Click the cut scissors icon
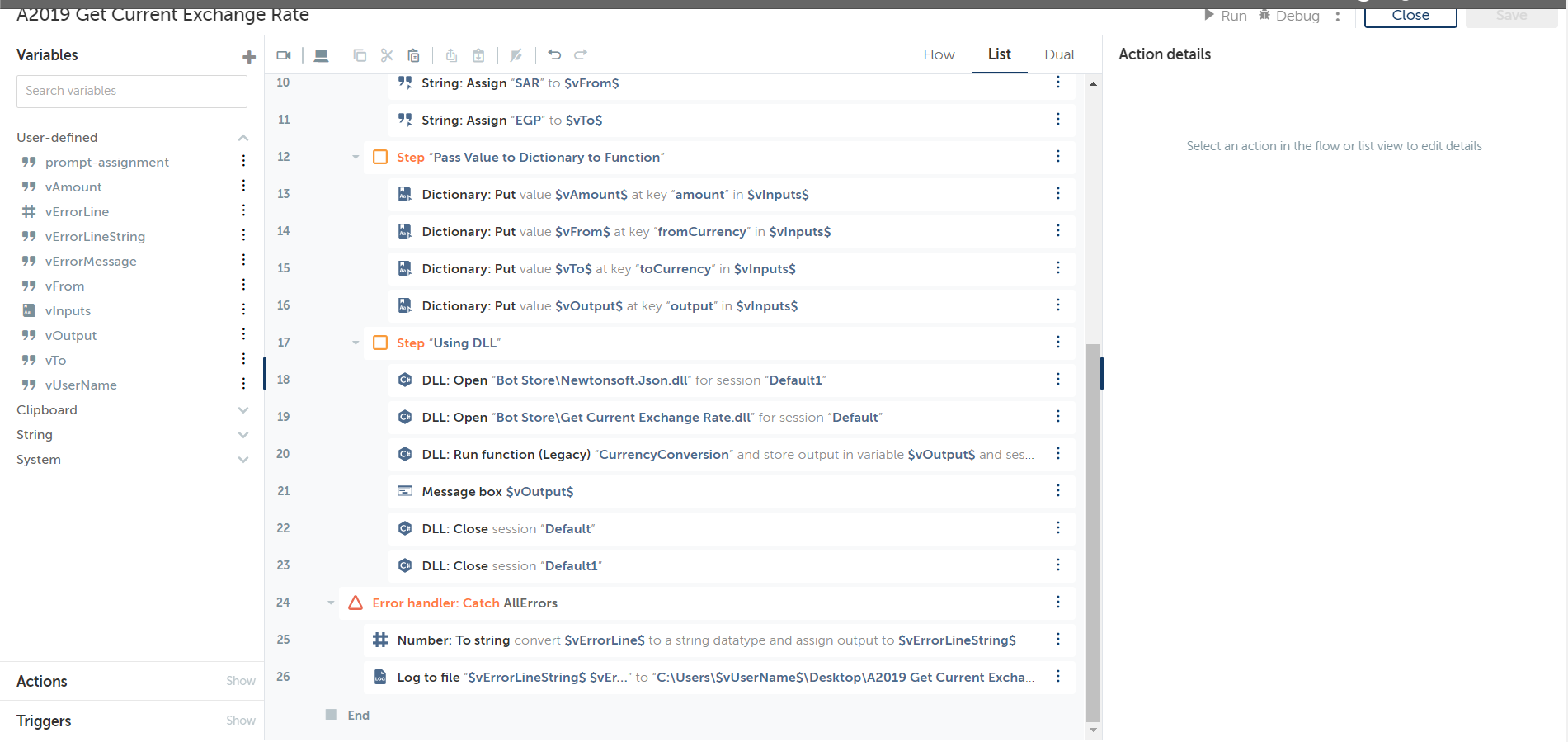Screen dimensions: 1568x742 tap(386, 55)
